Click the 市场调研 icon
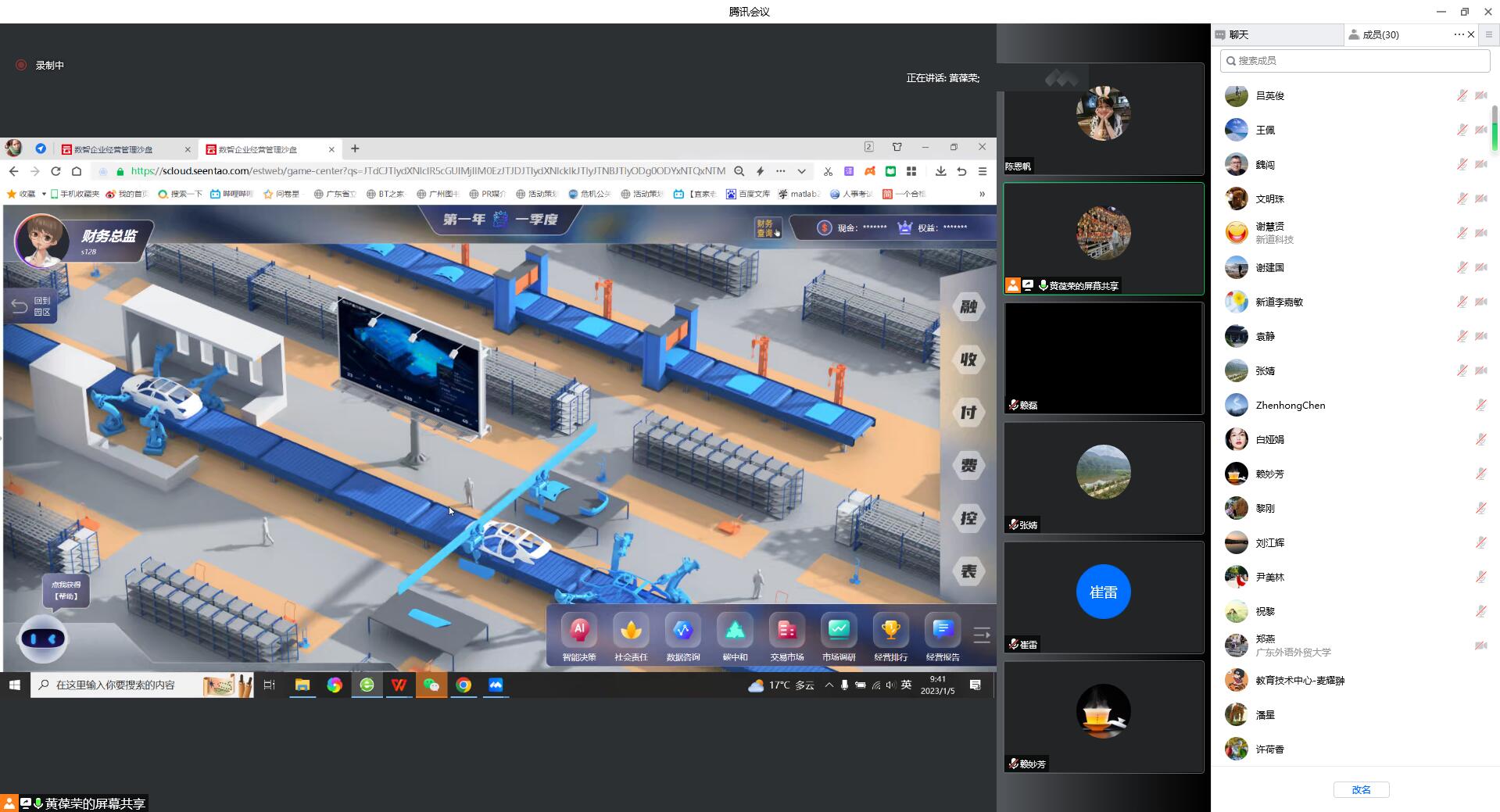This screenshot has width=1500, height=812. point(839,631)
